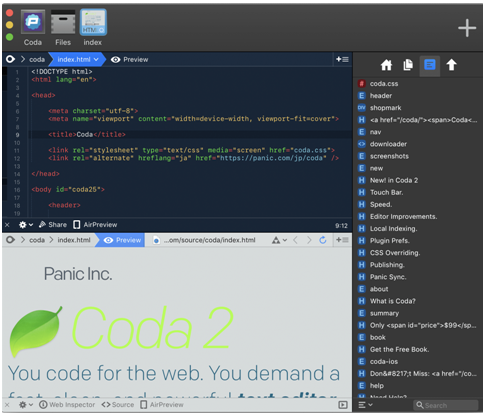Switch editor to Preview mode
Screen dimensions: 483x413
(129, 59)
